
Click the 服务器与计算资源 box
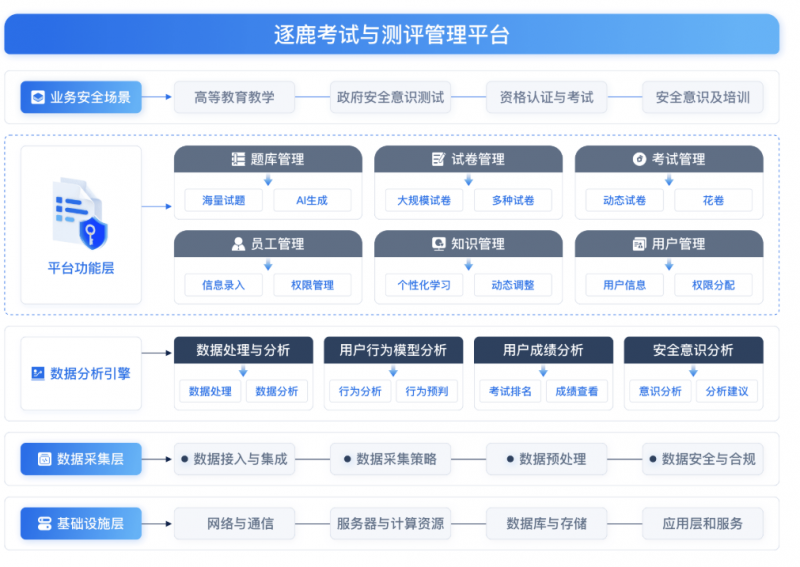coord(390,523)
